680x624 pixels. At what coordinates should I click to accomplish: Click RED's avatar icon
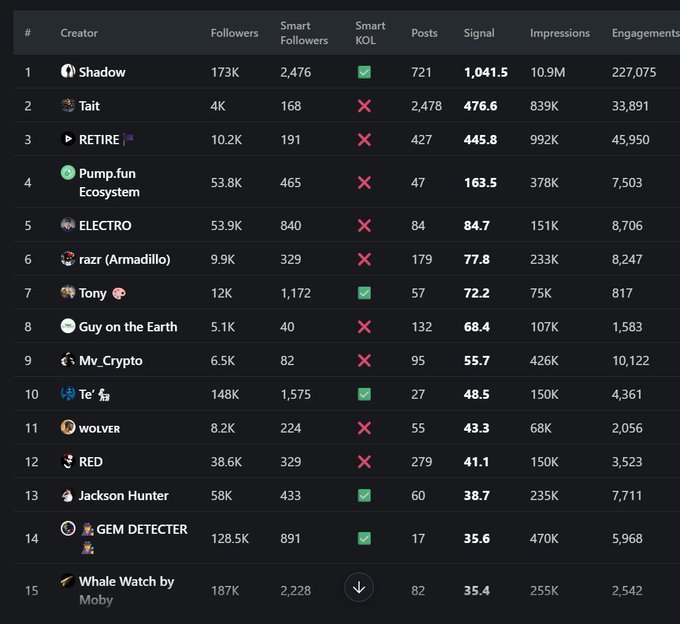[68, 461]
